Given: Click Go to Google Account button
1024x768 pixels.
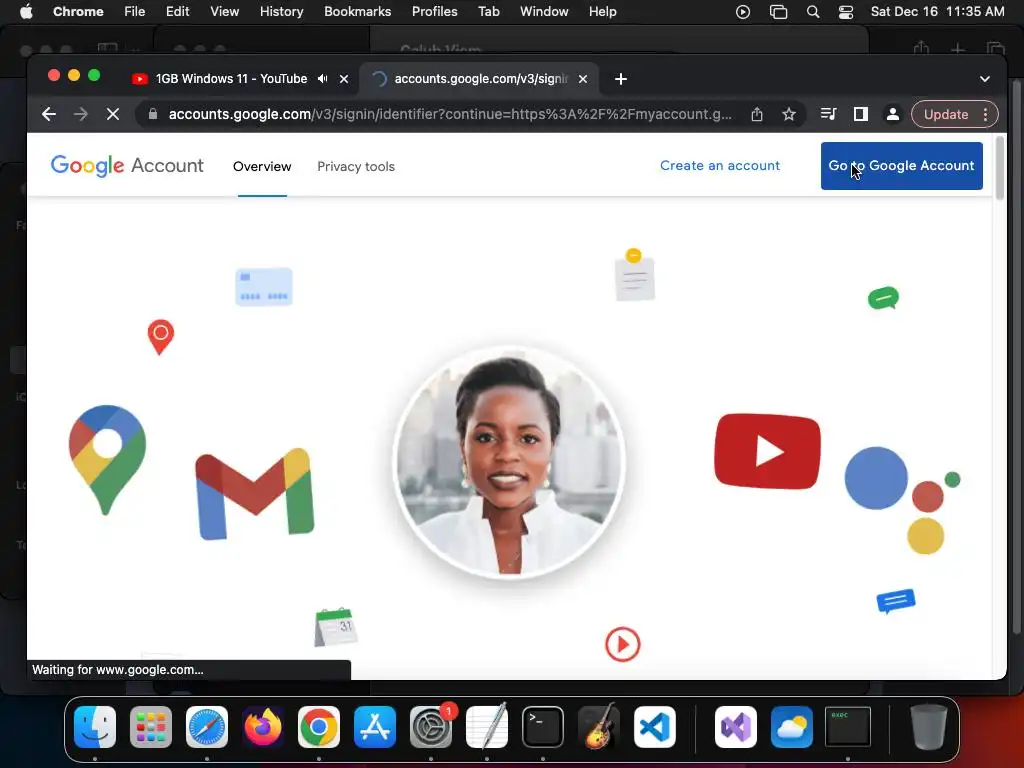Looking at the screenshot, I should [901, 166].
